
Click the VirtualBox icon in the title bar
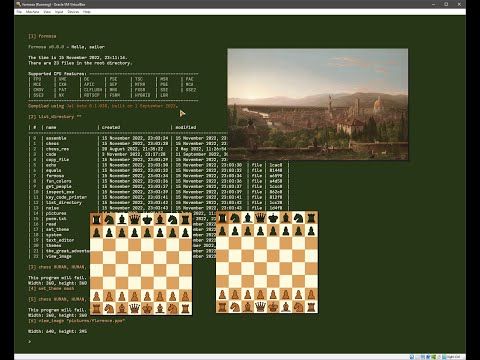coord(19,4)
